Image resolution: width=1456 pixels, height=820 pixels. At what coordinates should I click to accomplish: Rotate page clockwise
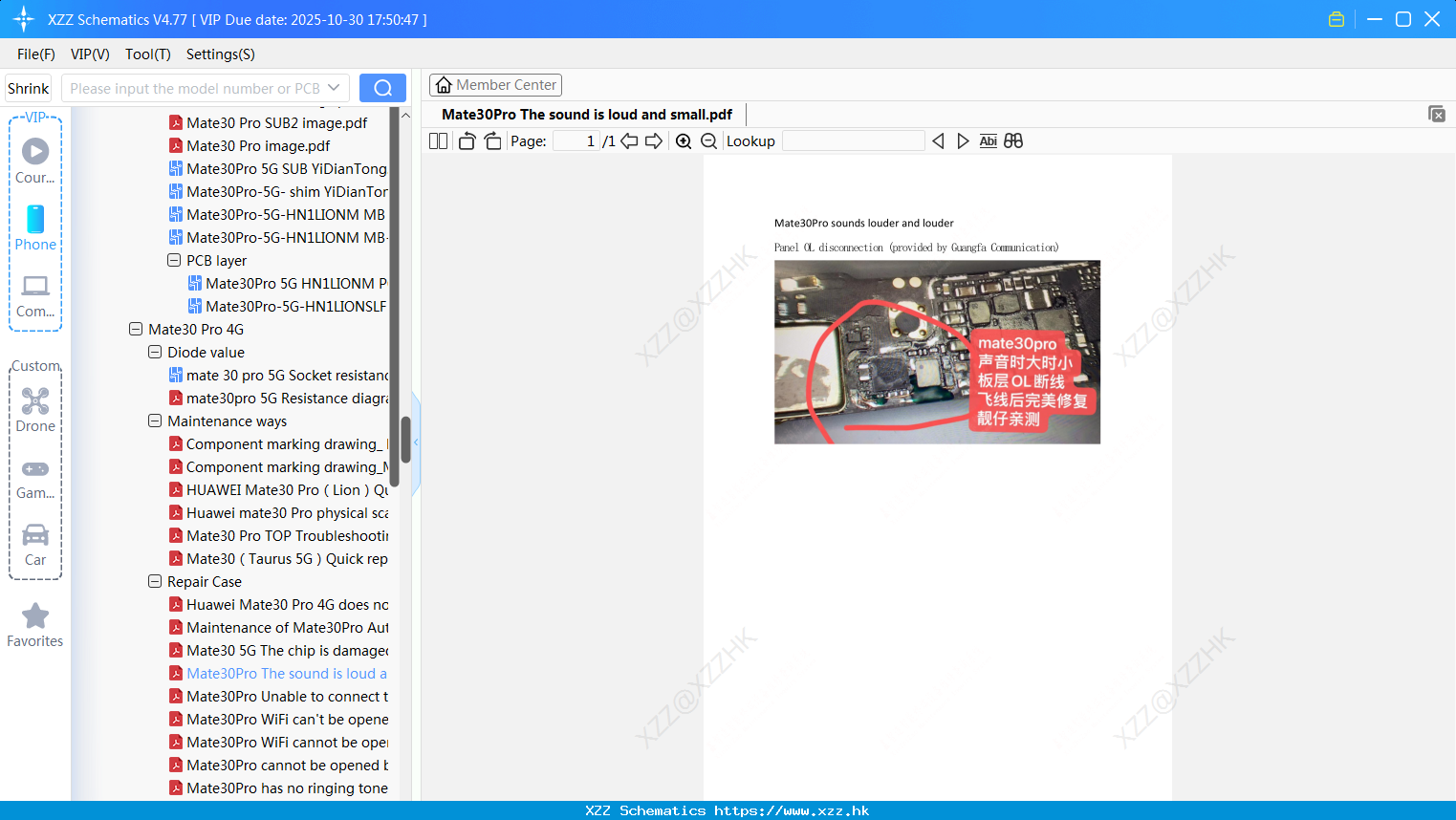(x=492, y=141)
